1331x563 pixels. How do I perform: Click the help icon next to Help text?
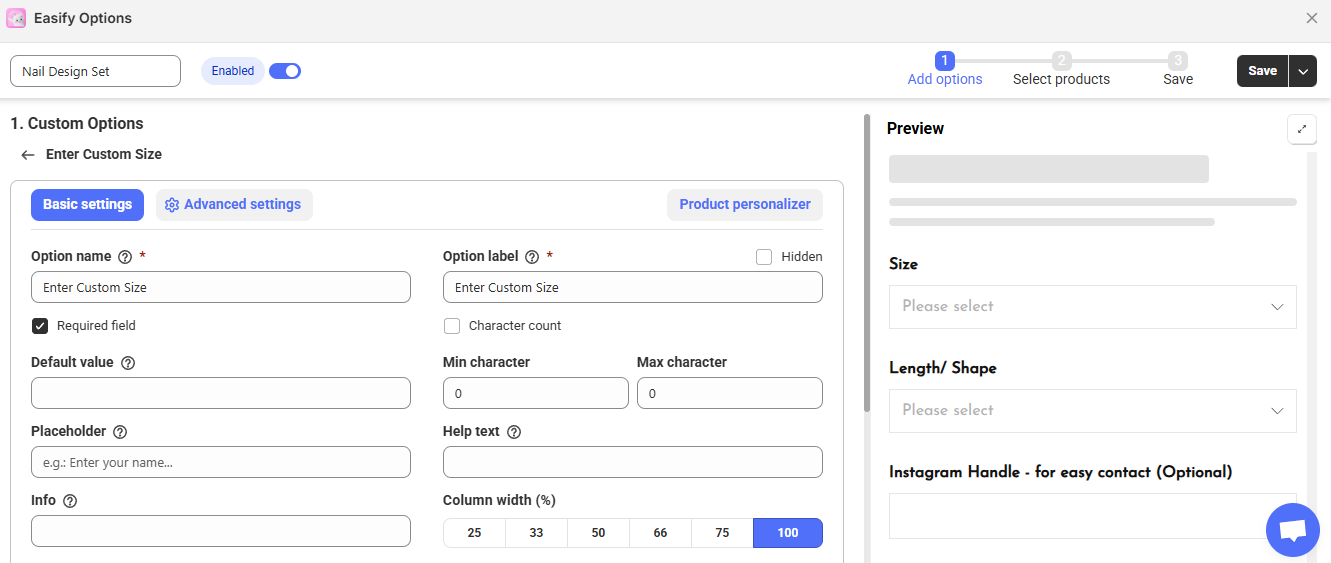click(x=514, y=432)
